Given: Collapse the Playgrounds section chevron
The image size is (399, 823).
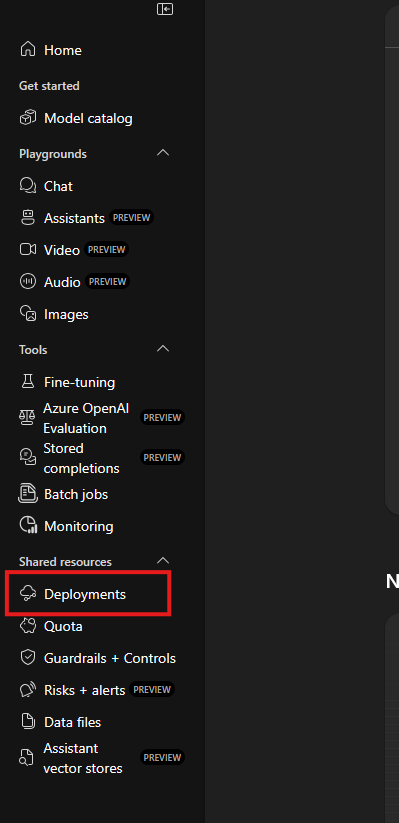Looking at the screenshot, I should [163, 153].
